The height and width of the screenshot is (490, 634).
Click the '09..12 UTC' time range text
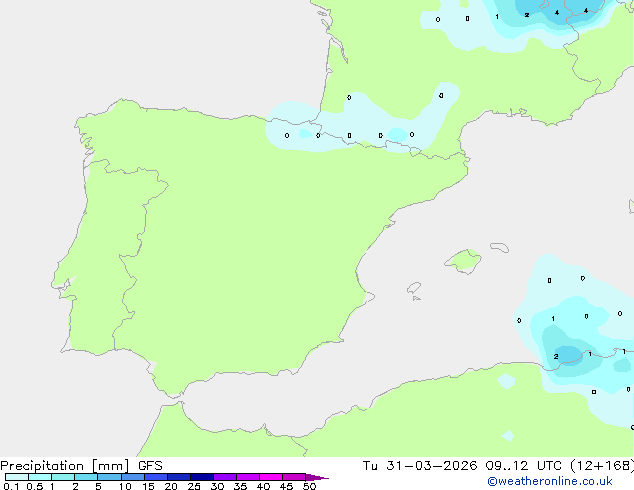tap(524, 466)
